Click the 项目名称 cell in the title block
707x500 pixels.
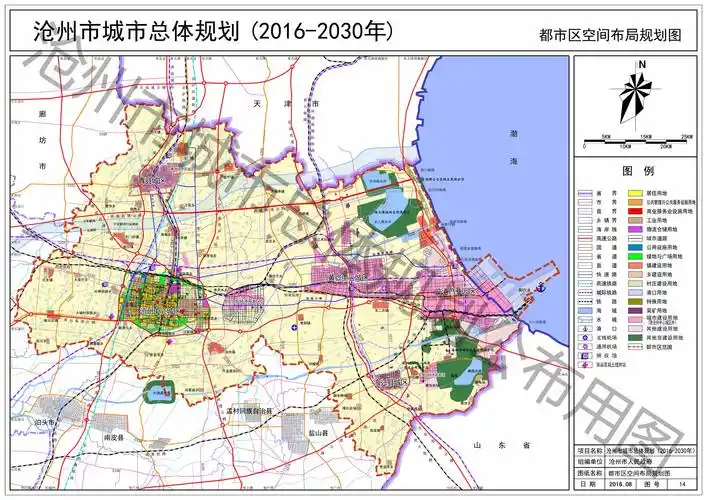(590, 450)
